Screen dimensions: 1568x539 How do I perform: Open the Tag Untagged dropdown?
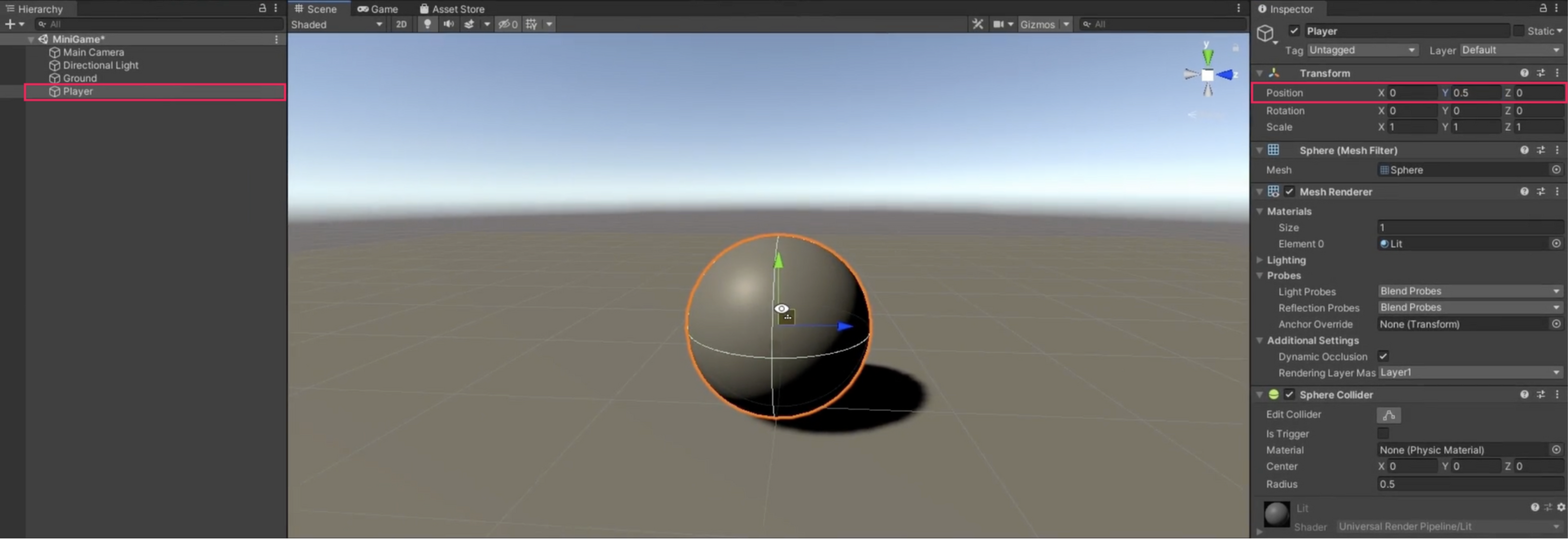click(1362, 51)
